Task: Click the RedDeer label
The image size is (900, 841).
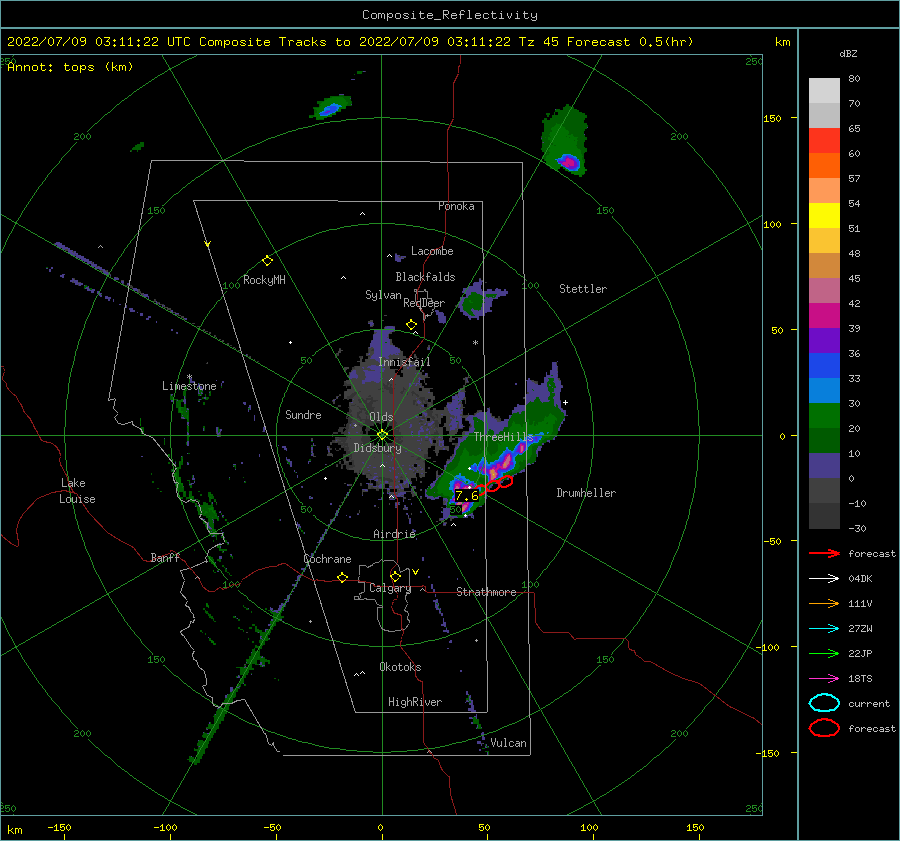Action: point(424,303)
